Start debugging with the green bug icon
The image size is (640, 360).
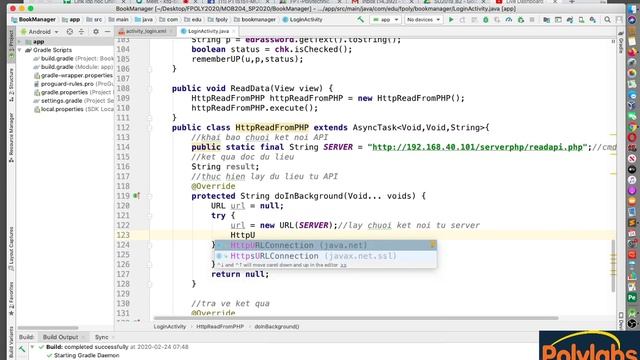click(486, 20)
